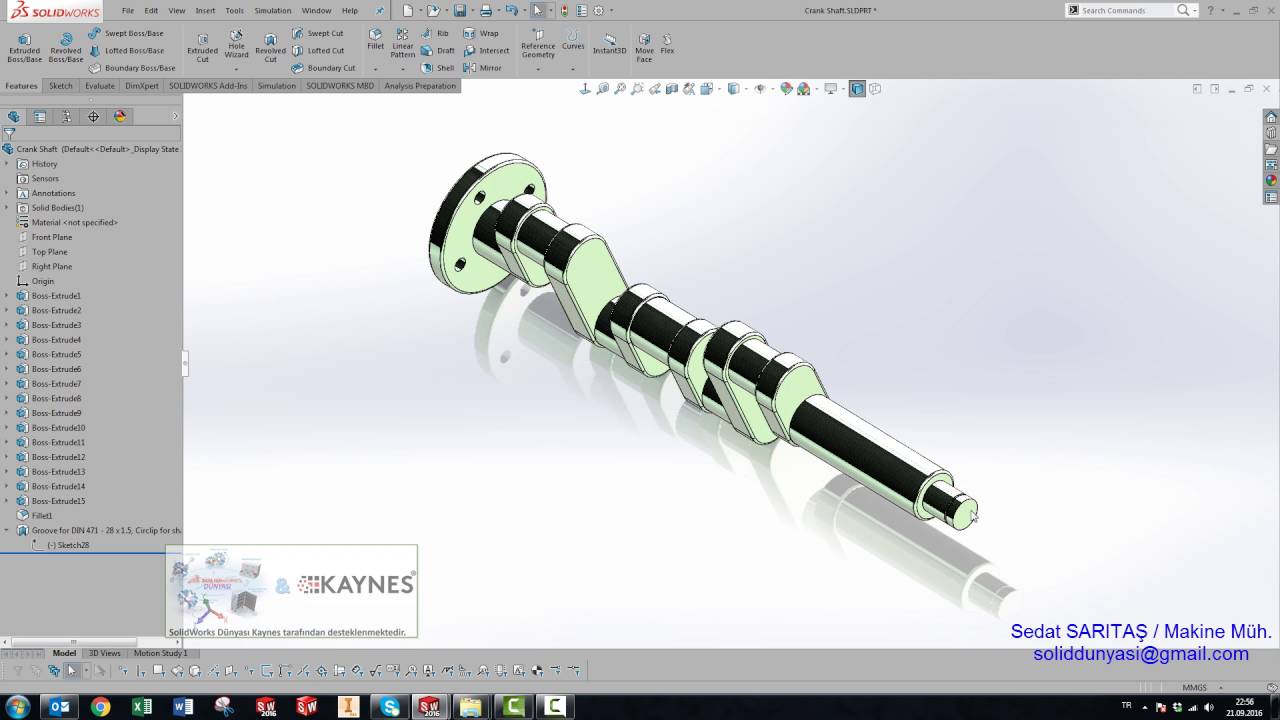Image resolution: width=1280 pixels, height=720 pixels.
Task: Open Google Chrome from the taskbar
Action: [x=100, y=707]
